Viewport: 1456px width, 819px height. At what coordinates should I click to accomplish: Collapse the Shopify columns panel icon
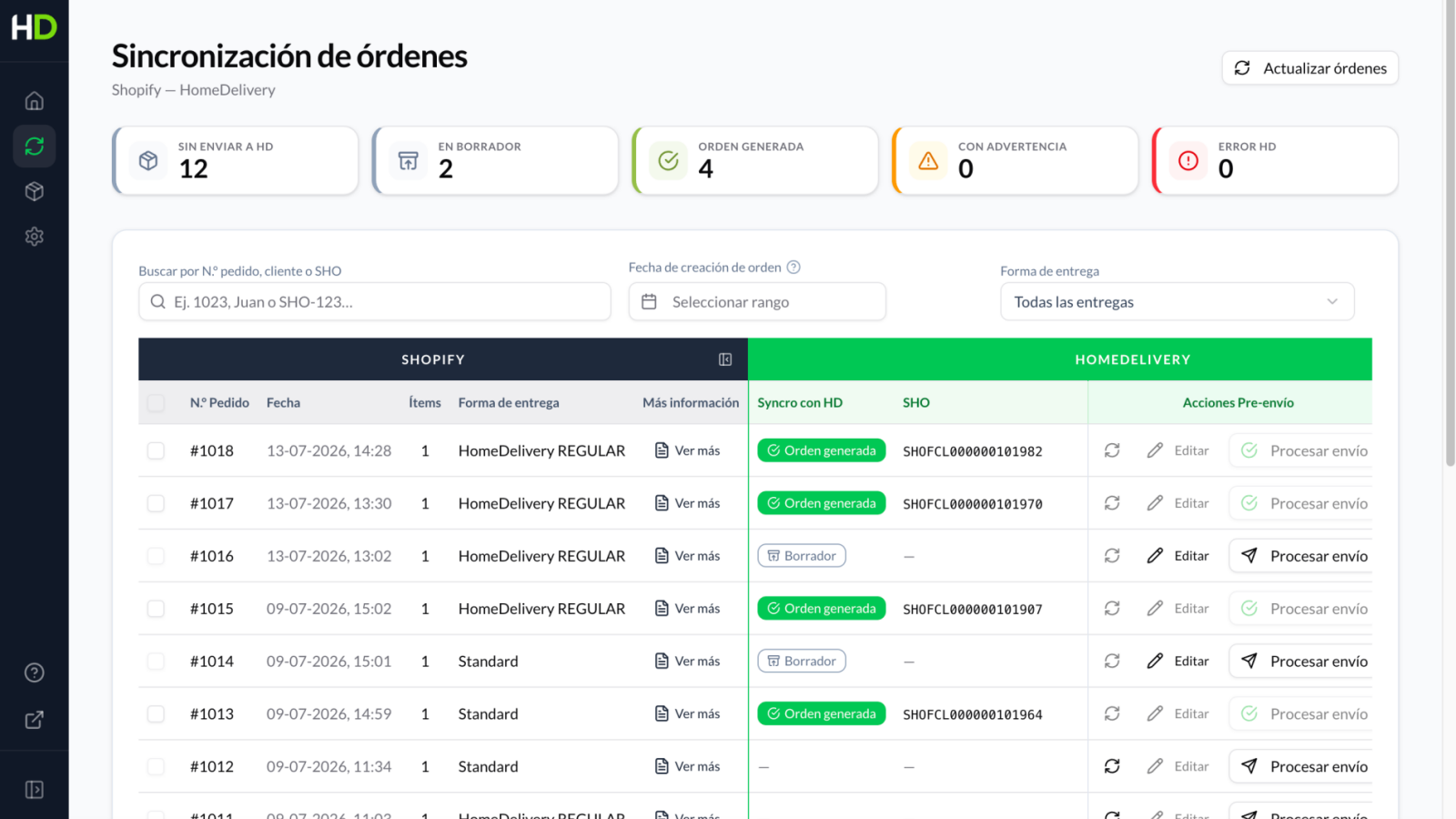click(725, 359)
